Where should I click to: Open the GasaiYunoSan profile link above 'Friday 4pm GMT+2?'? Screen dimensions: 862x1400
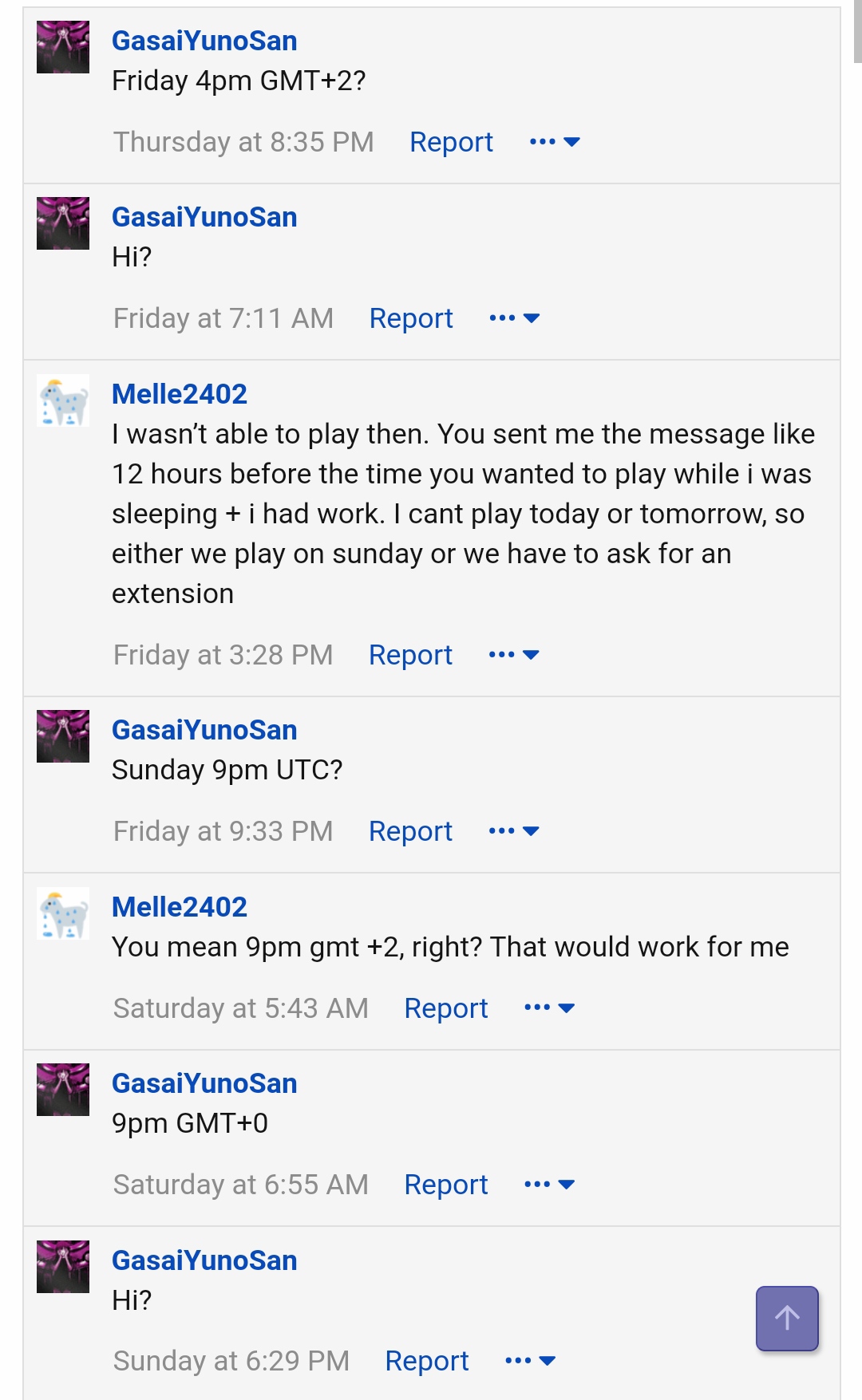pos(204,41)
